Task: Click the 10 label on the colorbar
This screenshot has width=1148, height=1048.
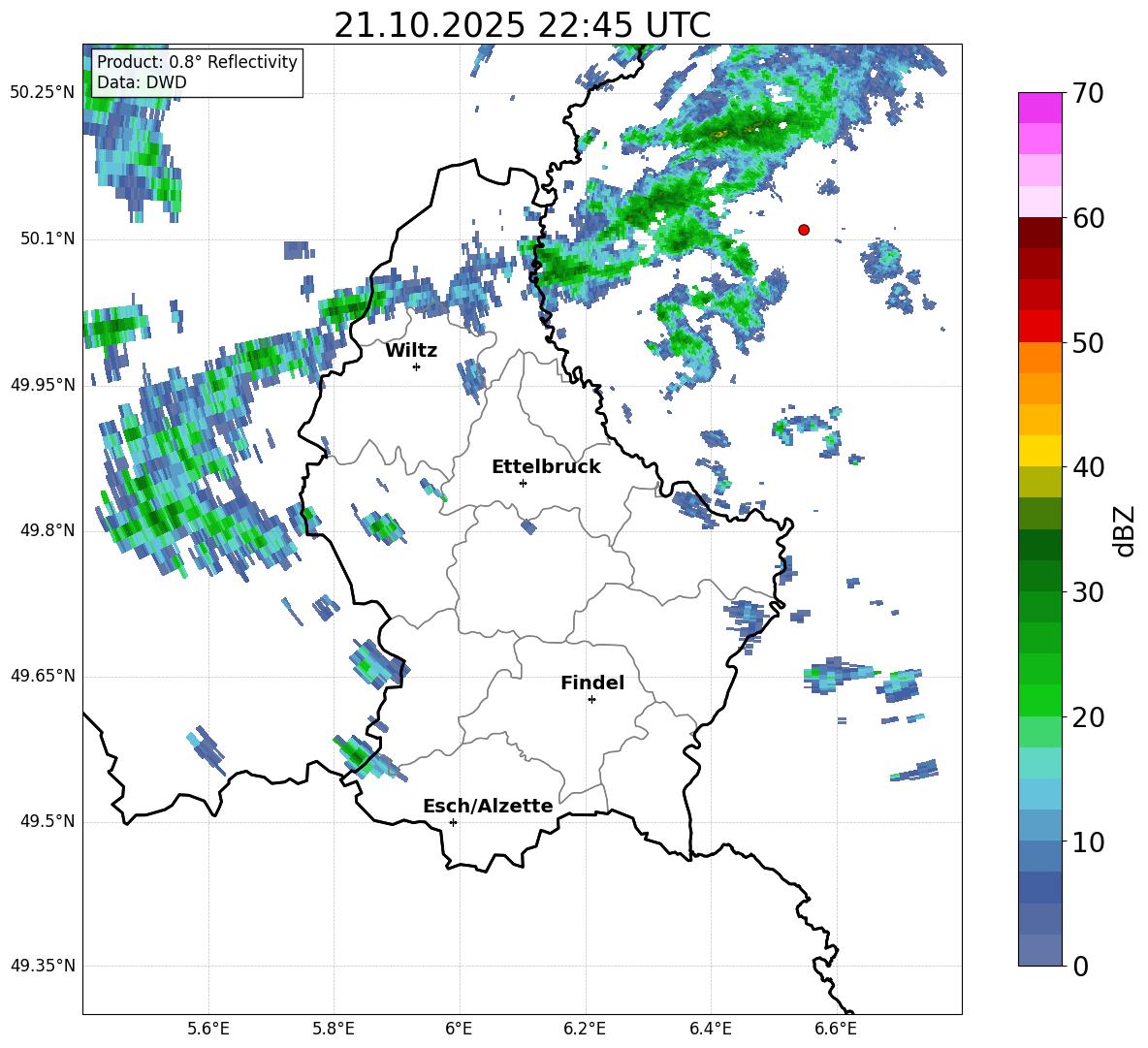Action: (1087, 842)
